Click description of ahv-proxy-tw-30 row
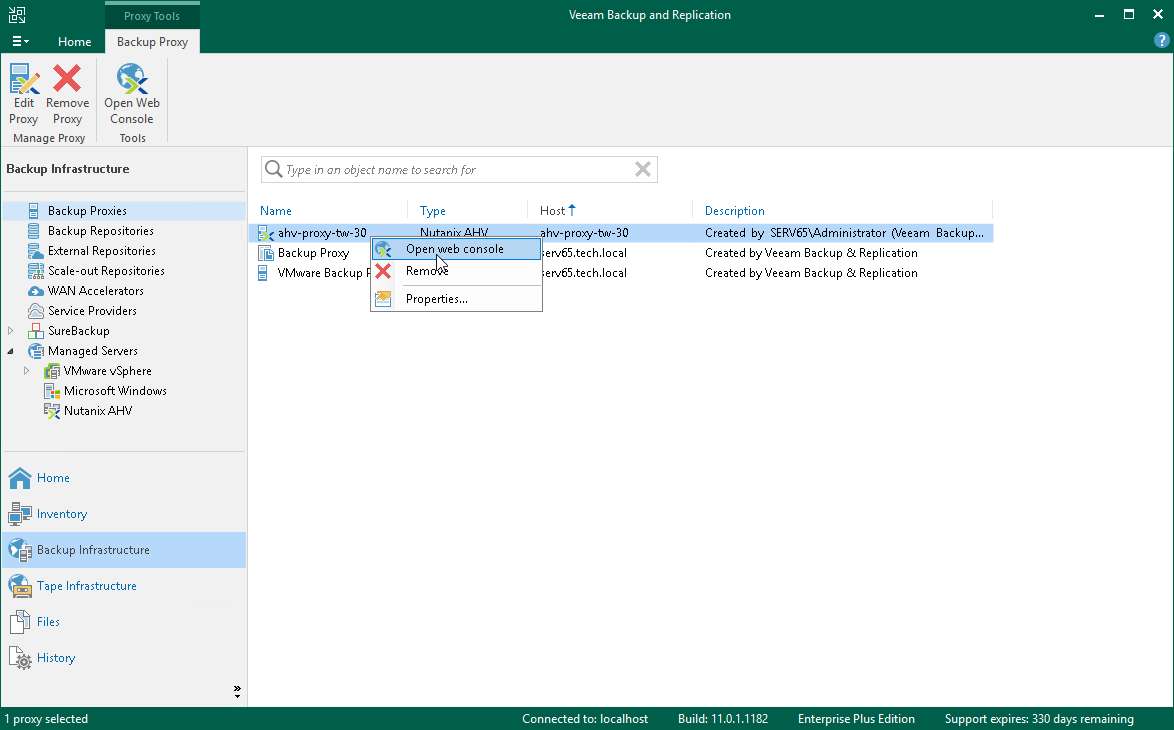1174x730 pixels. [845, 233]
